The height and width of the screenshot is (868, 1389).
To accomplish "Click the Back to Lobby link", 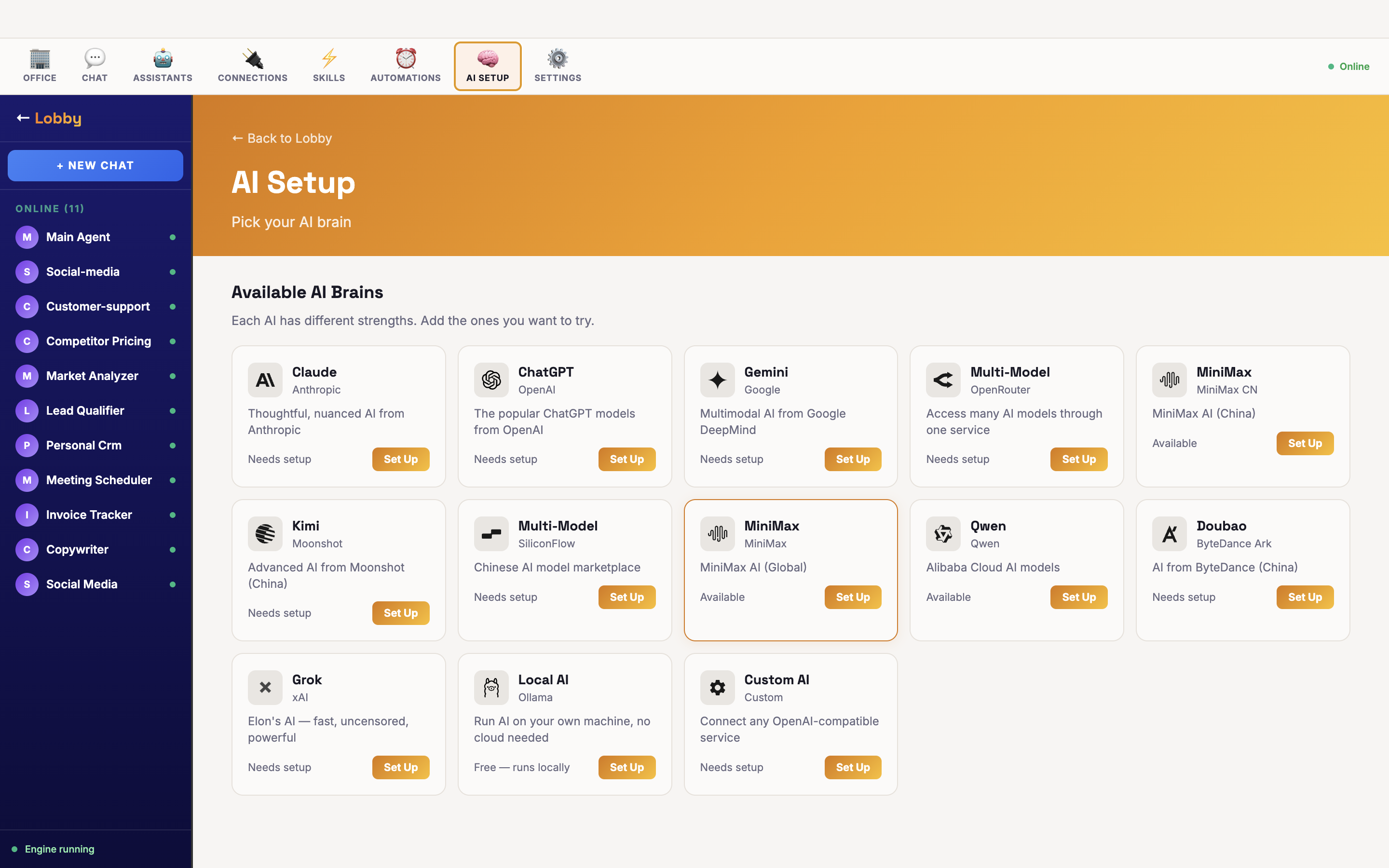I will click(x=281, y=138).
